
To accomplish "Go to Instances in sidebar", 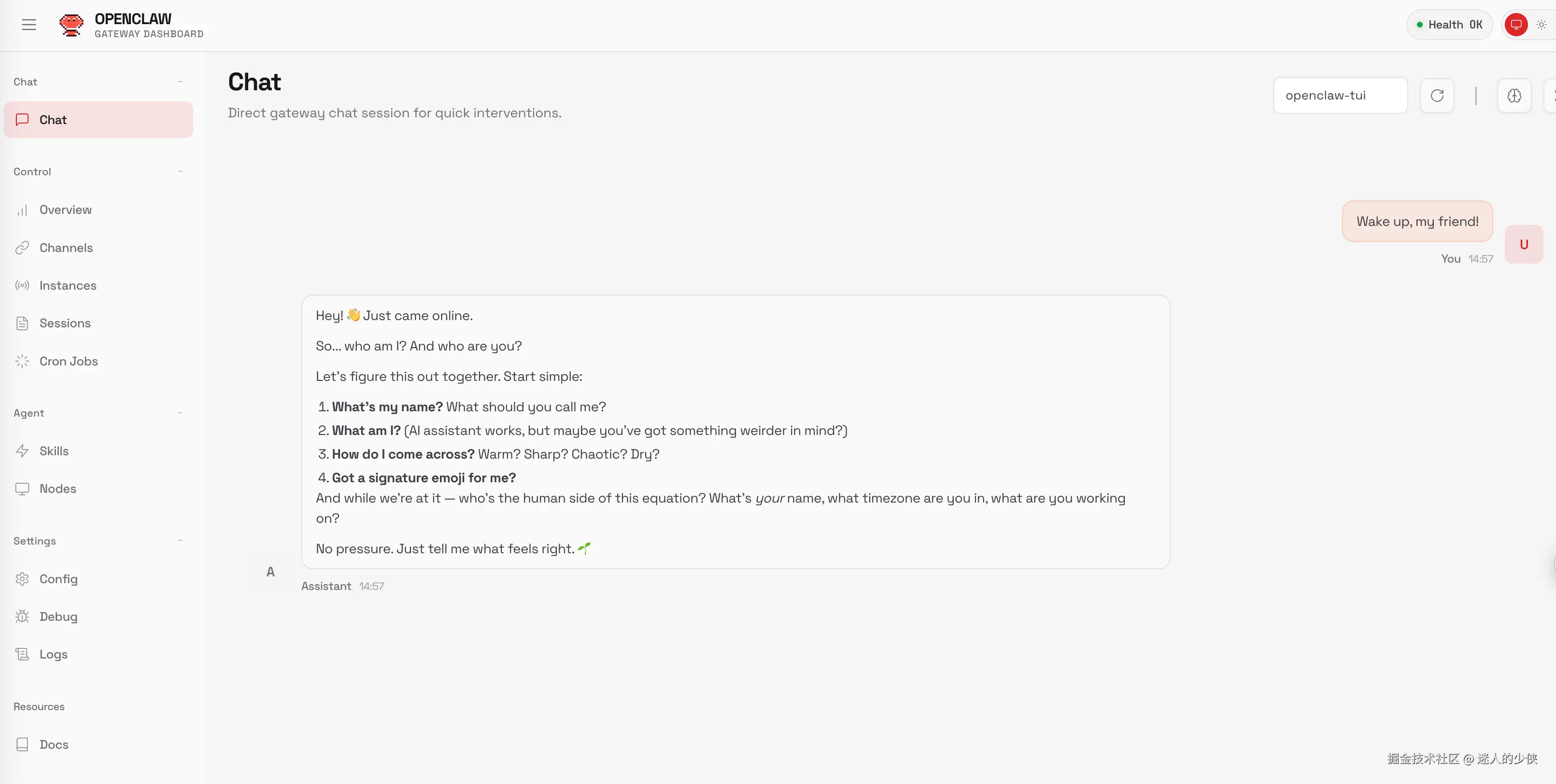I will click(x=68, y=286).
